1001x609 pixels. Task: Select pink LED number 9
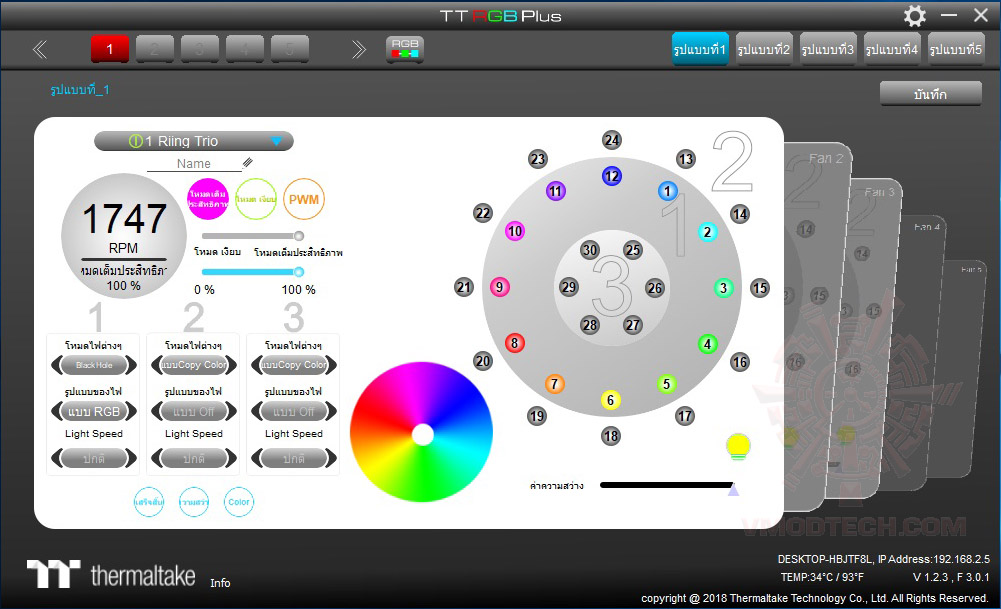coord(499,287)
